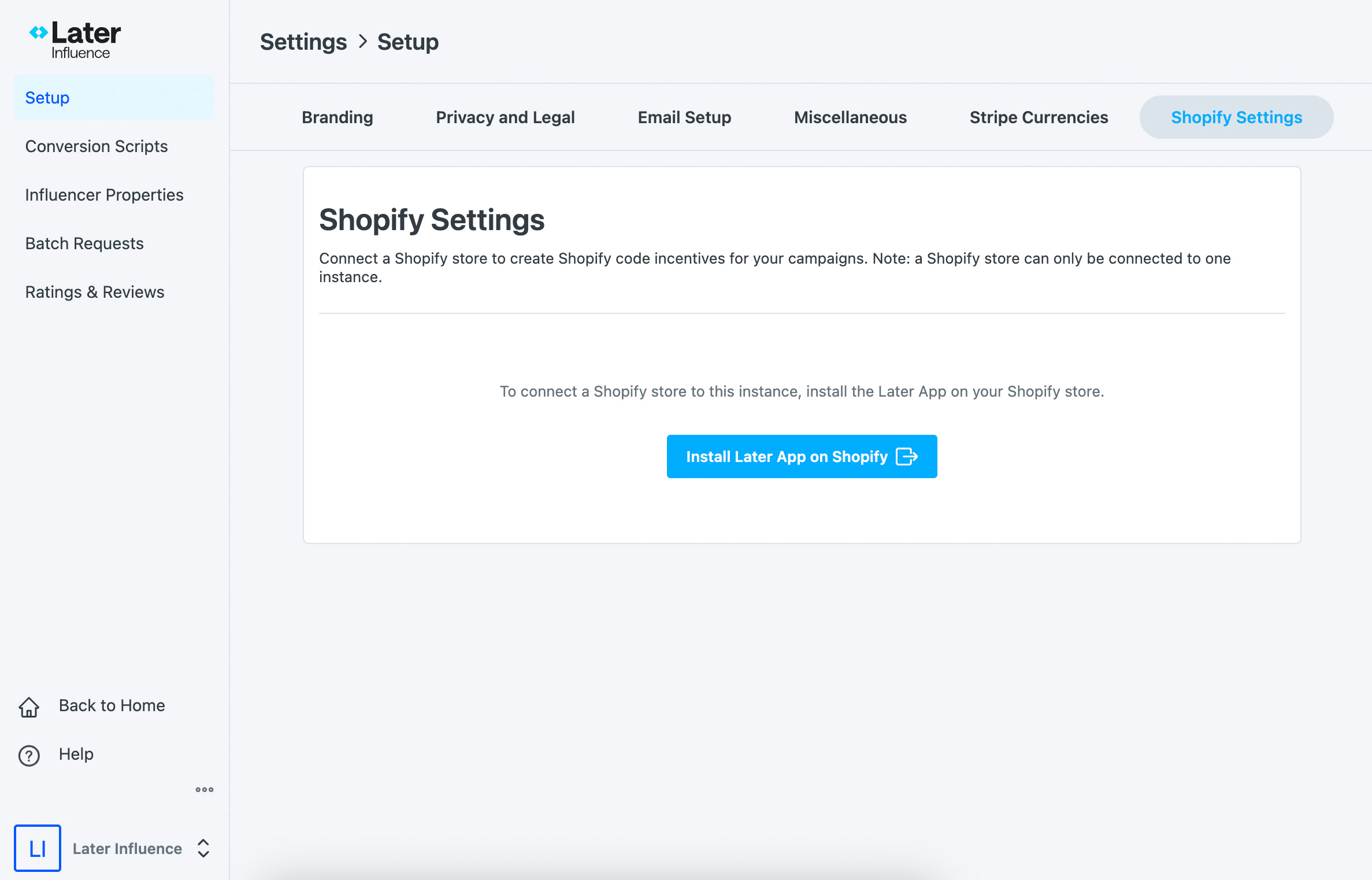Open the three-dot more options menu

[x=205, y=789]
